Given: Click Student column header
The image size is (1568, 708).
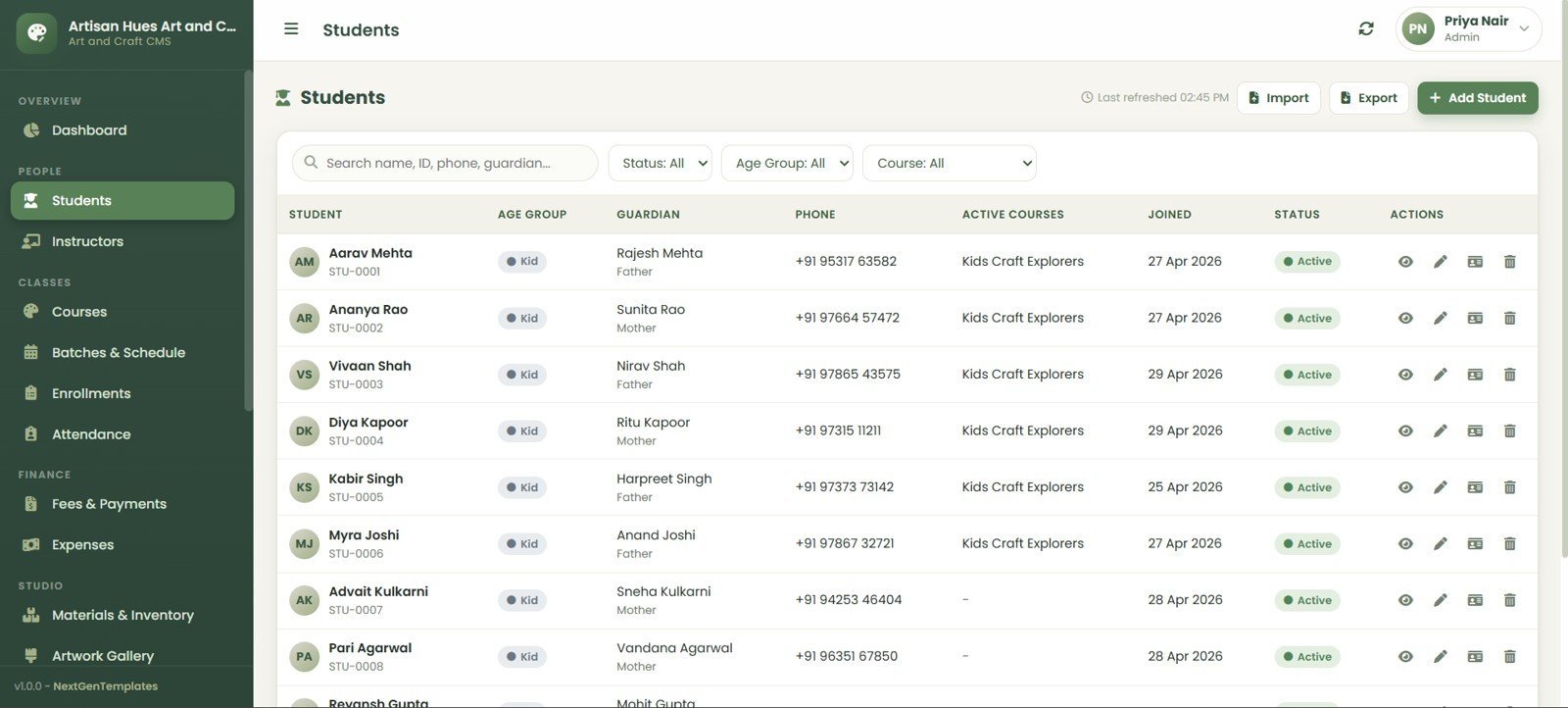Looking at the screenshot, I should (316, 215).
